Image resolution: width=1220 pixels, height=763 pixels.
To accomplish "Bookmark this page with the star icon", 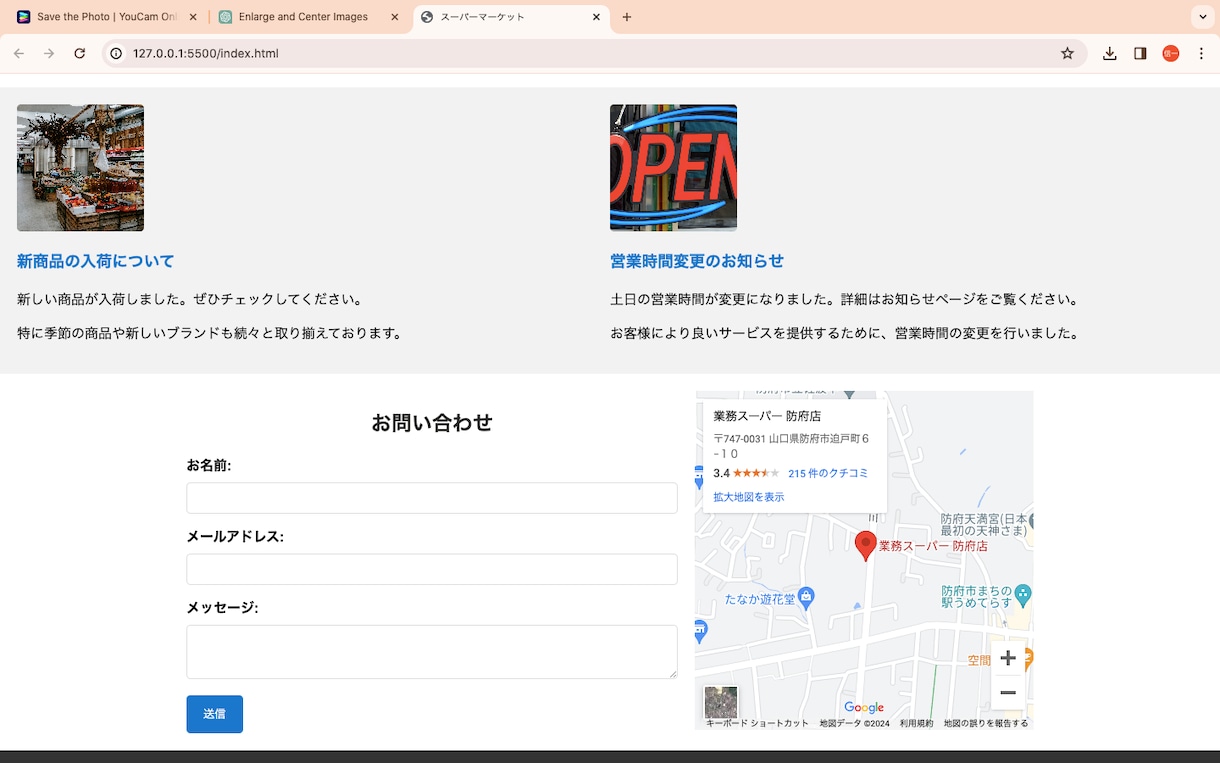I will pyautogui.click(x=1067, y=54).
